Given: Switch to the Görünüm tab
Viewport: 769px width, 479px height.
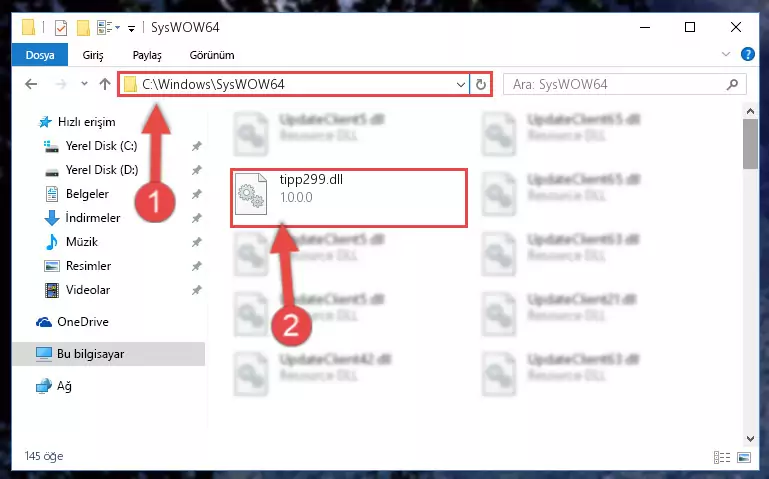Looking at the screenshot, I should pyautogui.click(x=212, y=55).
